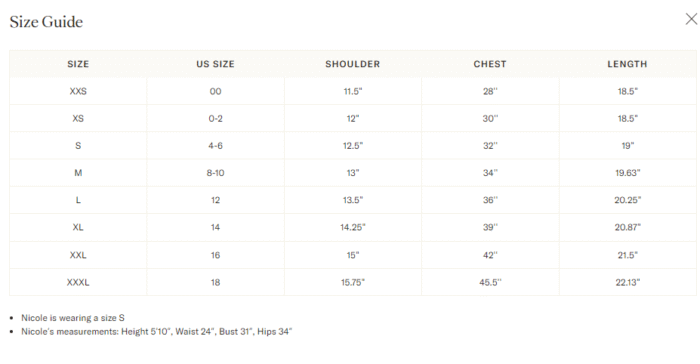Click the LENGTH column header
Image resolution: width=700 pixels, height=364 pixels.
tap(627, 64)
